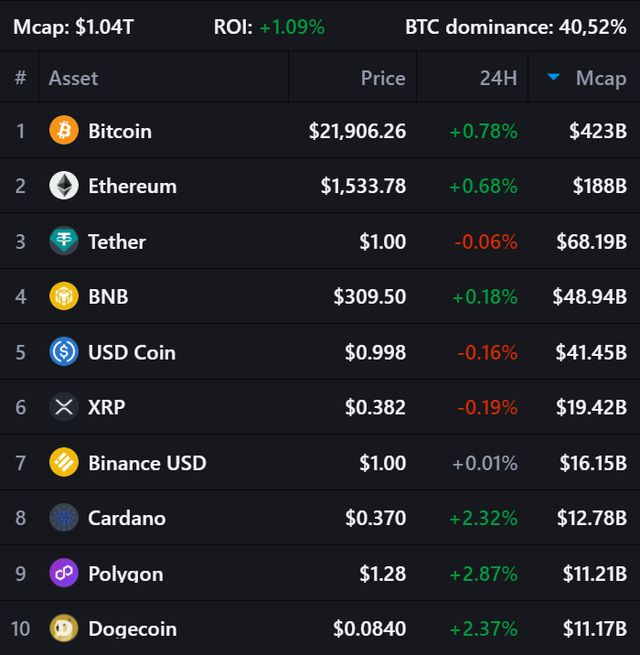Click the Binance USD icon
This screenshot has height=655, width=640.
click(64, 463)
